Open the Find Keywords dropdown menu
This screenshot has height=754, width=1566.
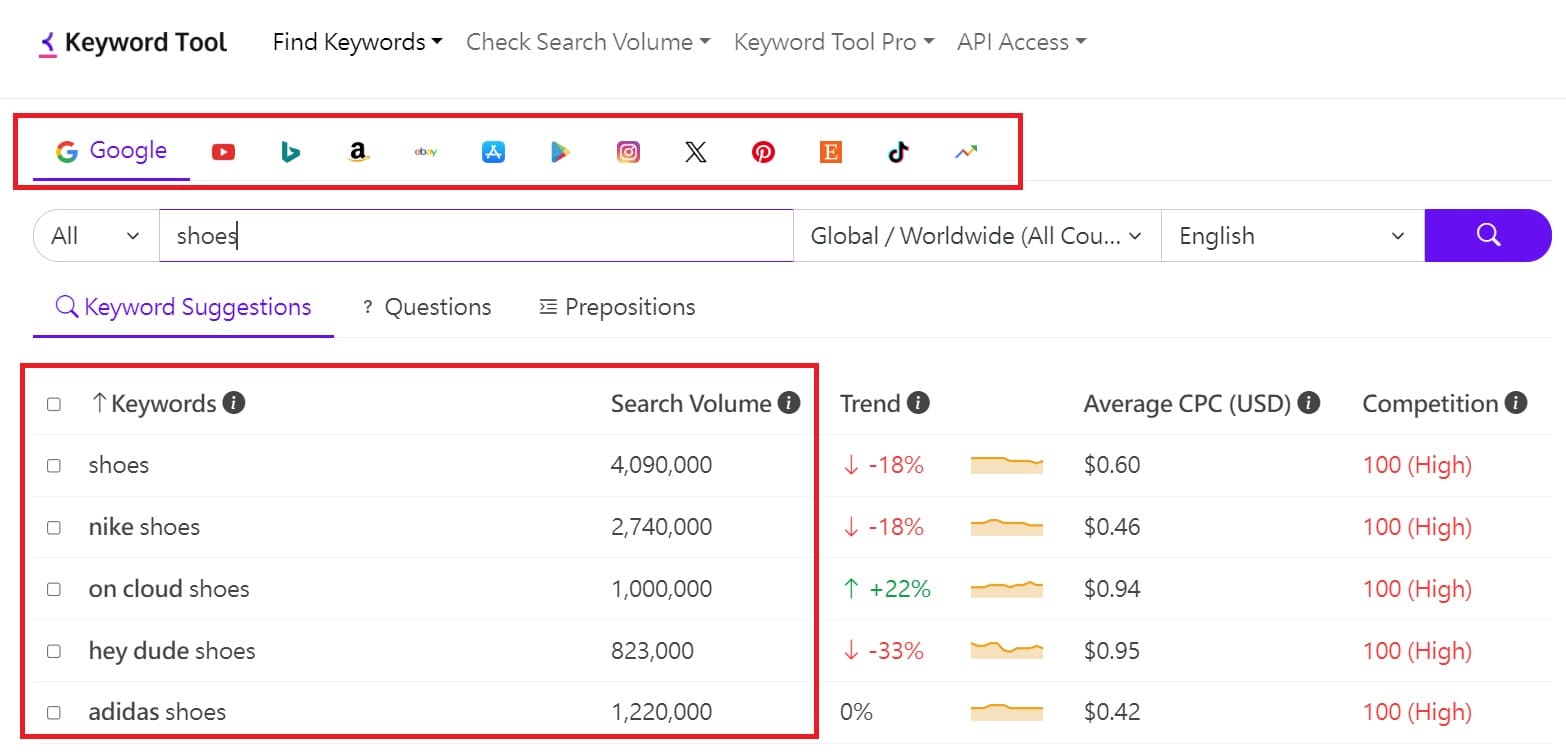coord(357,42)
